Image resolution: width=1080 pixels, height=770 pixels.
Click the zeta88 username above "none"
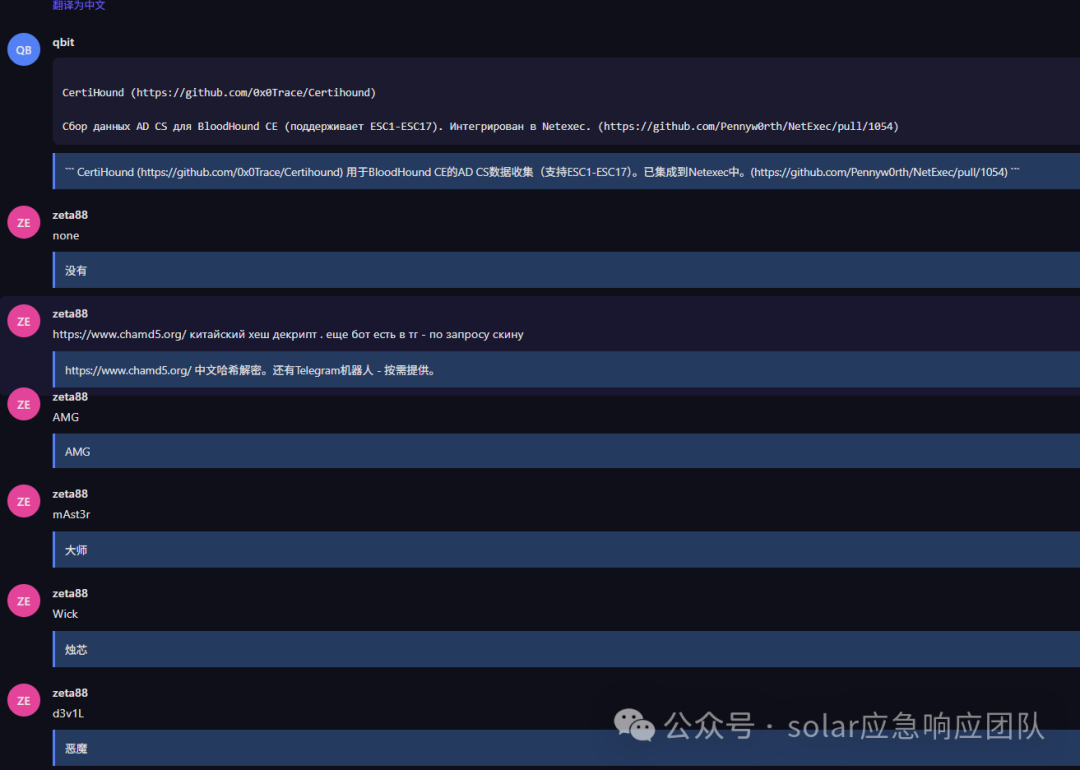(70, 215)
